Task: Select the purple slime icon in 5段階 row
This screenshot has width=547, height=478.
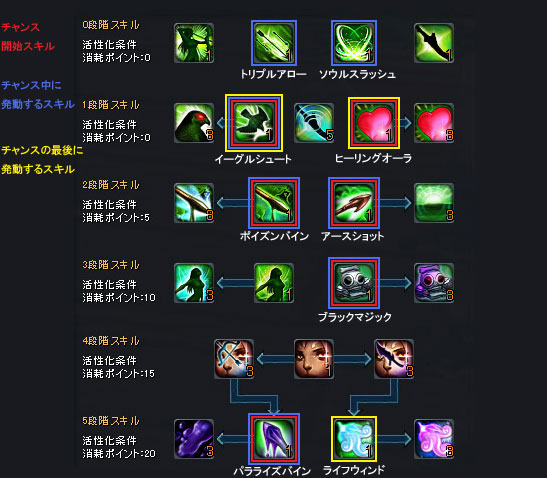Action: click(x=194, y=439)
